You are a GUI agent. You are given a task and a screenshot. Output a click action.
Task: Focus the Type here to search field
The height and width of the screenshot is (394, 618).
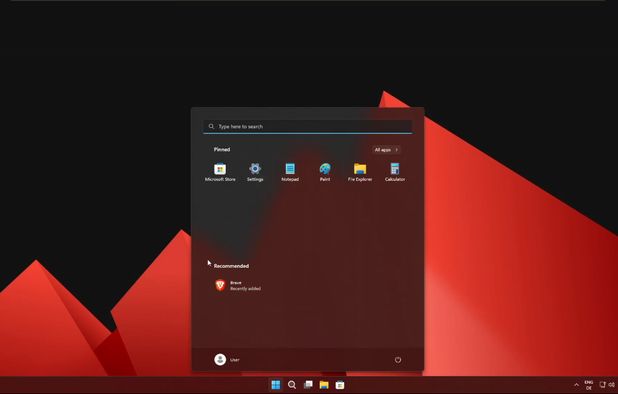coord(307,126)
